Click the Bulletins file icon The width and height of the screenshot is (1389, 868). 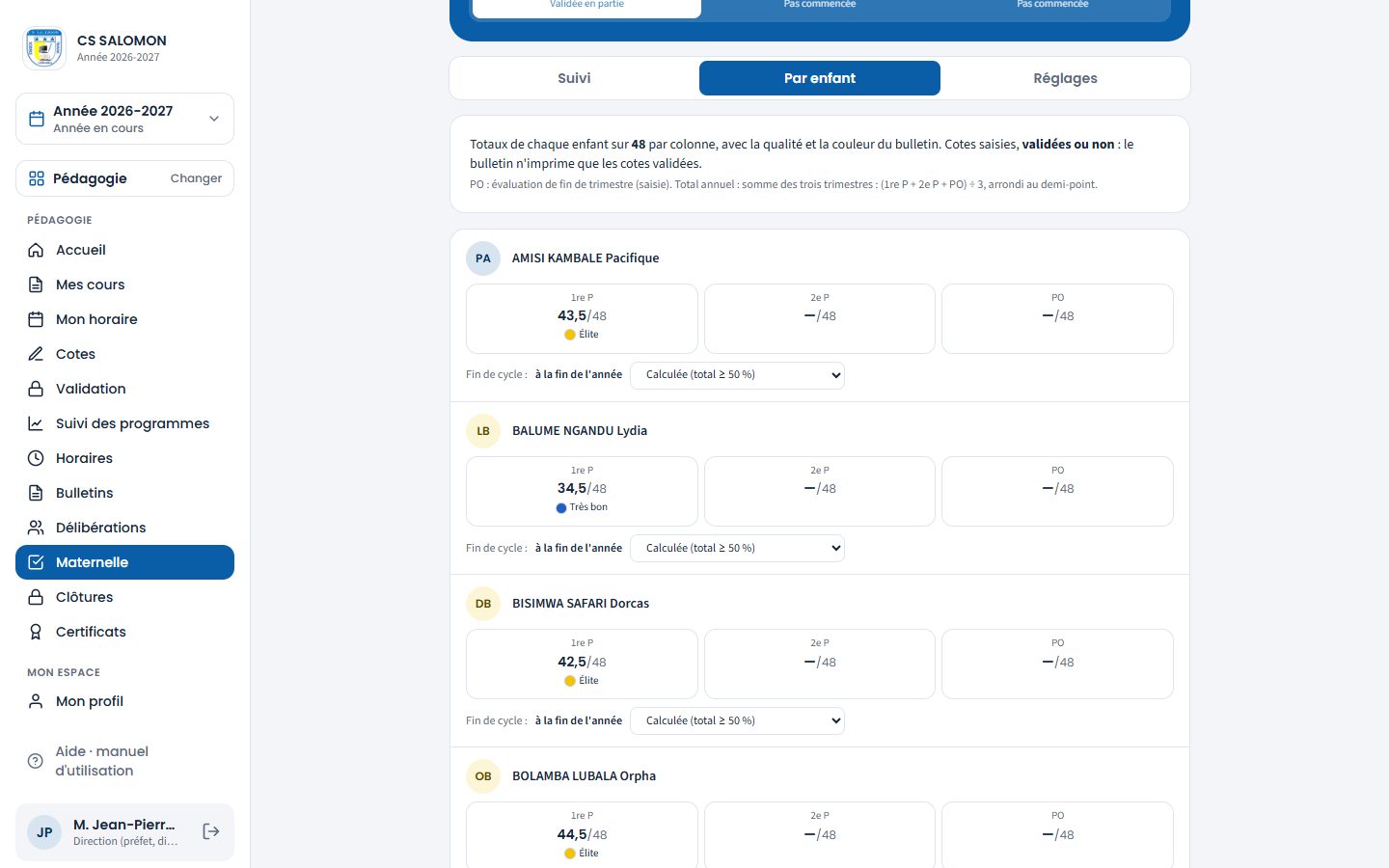point(36,493)
